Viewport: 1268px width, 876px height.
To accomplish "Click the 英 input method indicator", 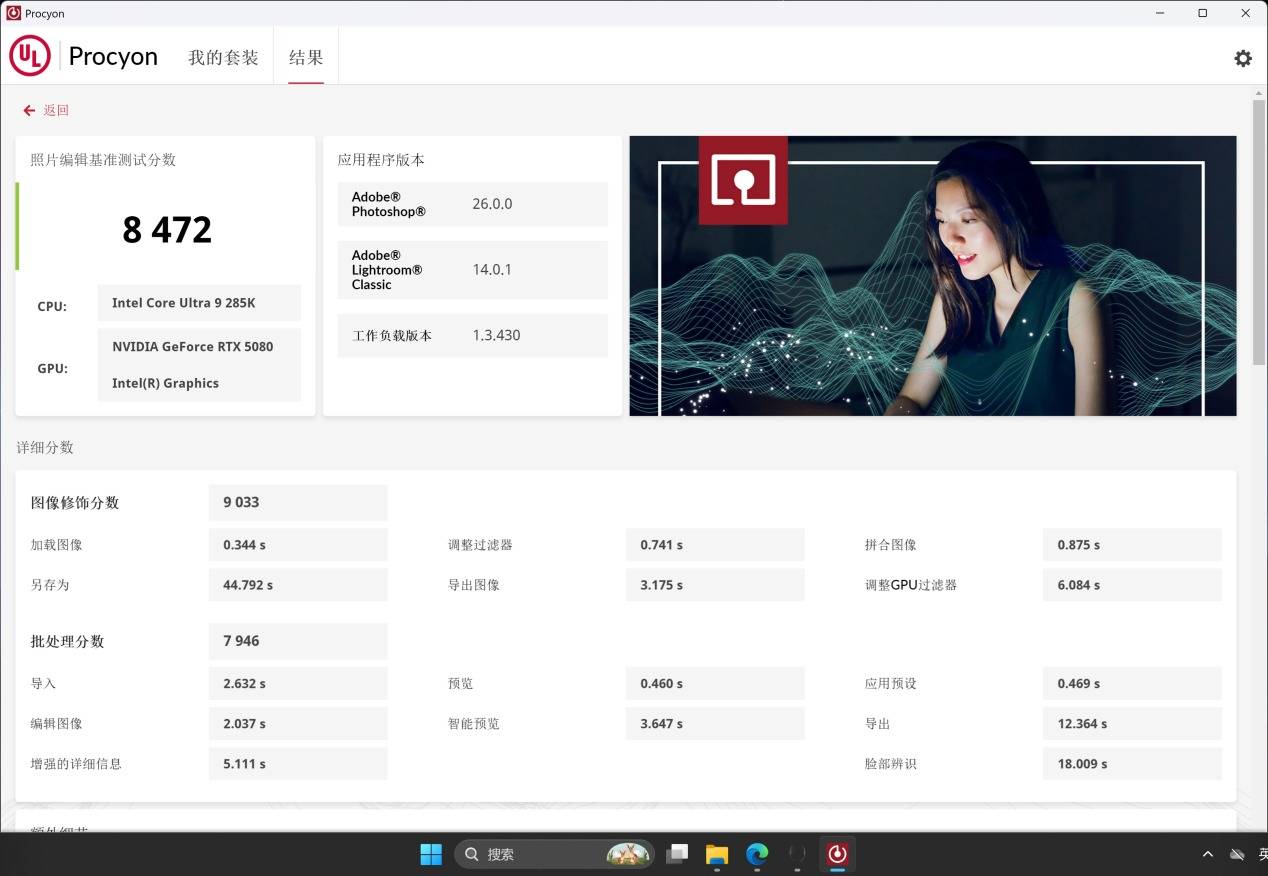I will pos(1262,854).
